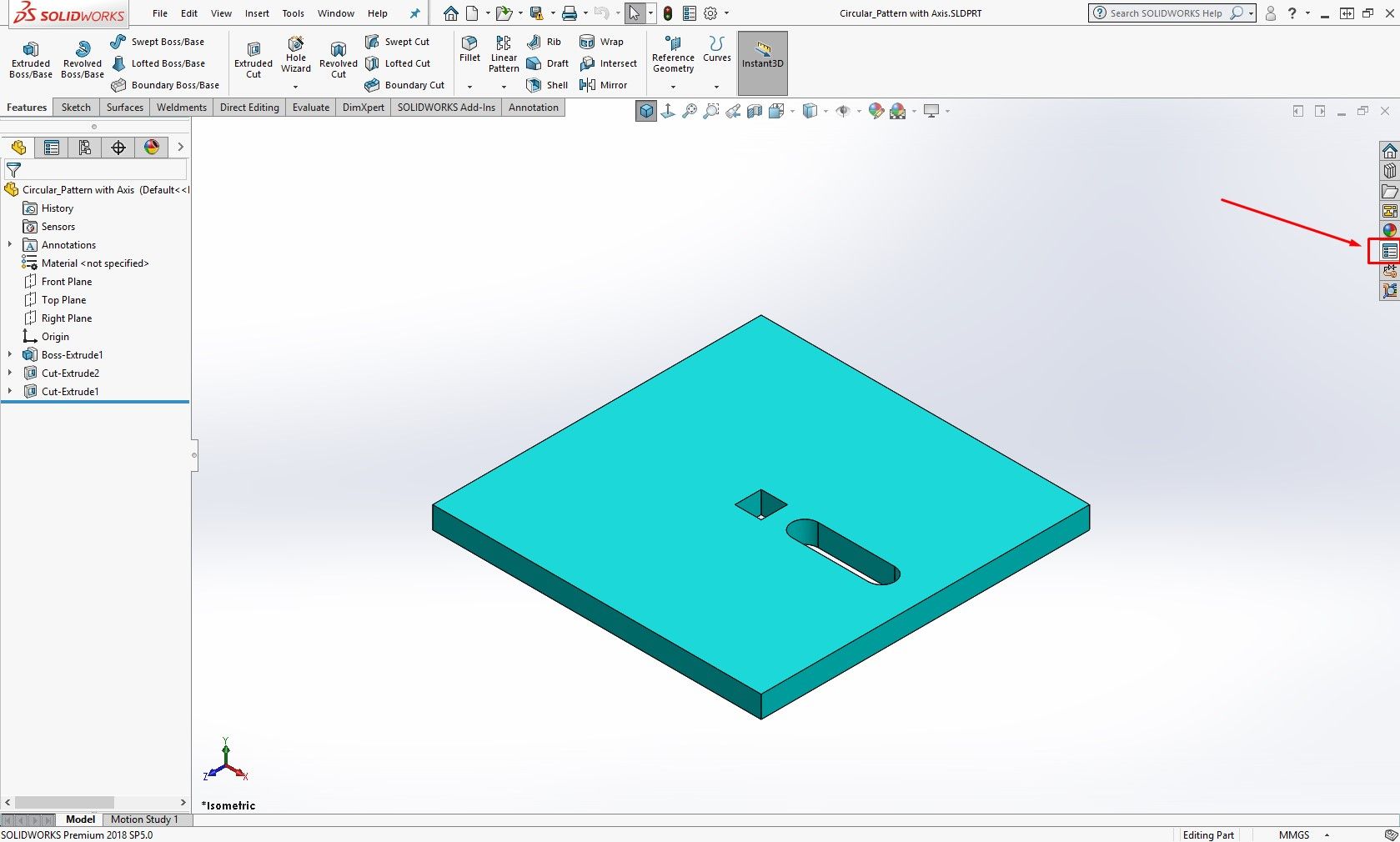
Task: Pin the menu bar with pushpin
Action: click(x=414, y=13)
